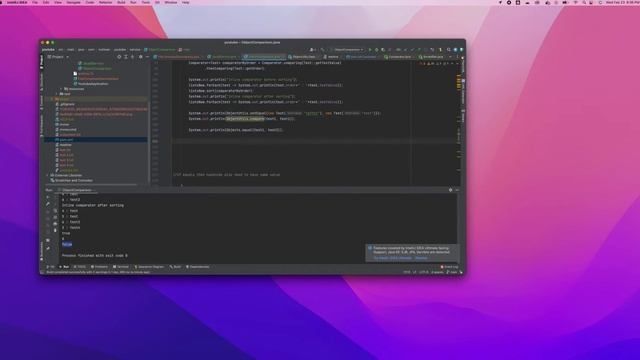The image size is (640, 360).
Task: Toggle soft-wrap in Run console toolbar
Action: [x=56, y=211]
